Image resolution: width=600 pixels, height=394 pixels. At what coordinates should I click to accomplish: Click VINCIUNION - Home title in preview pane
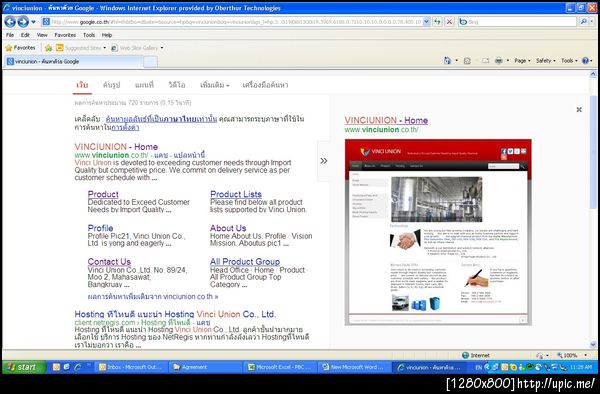[386, 120]
